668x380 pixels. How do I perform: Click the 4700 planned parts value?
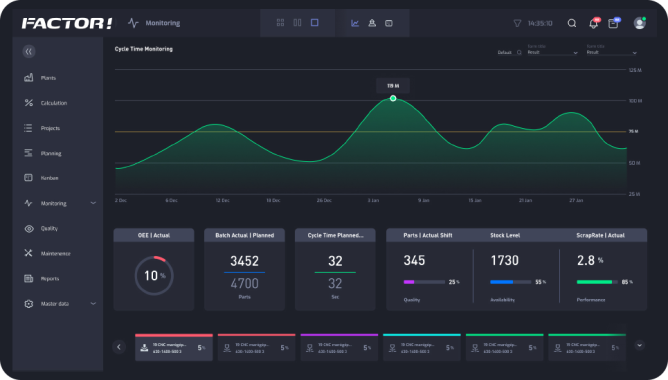pyautogui.click(x=245, y=283)
